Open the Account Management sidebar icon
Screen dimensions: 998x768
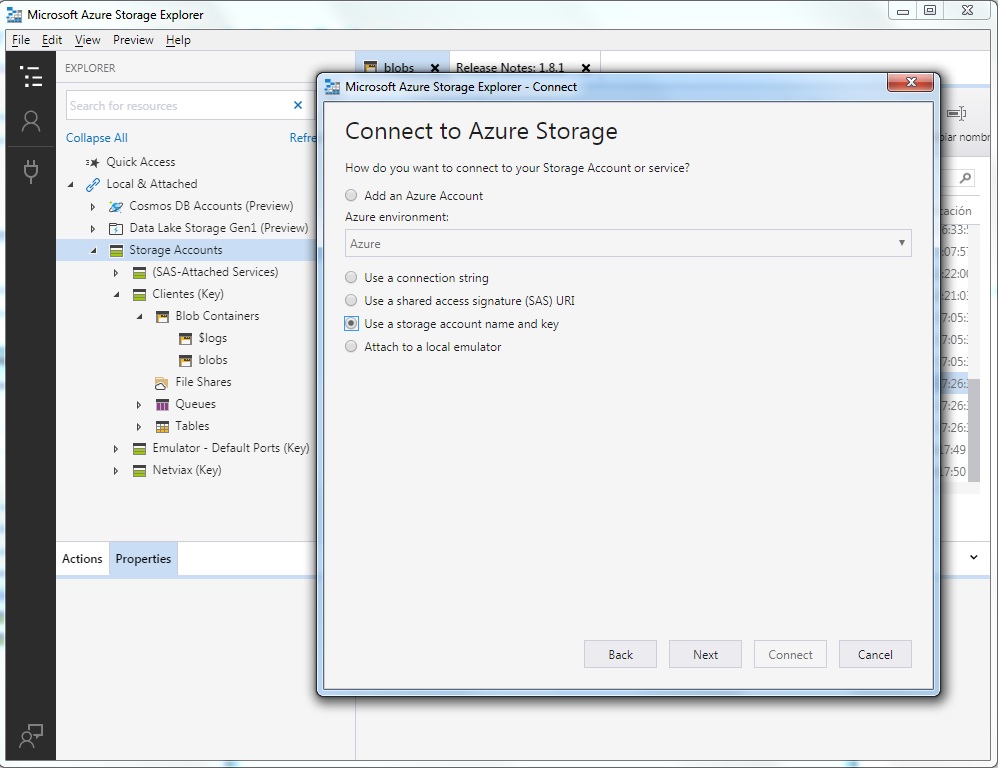pos(31,121)
